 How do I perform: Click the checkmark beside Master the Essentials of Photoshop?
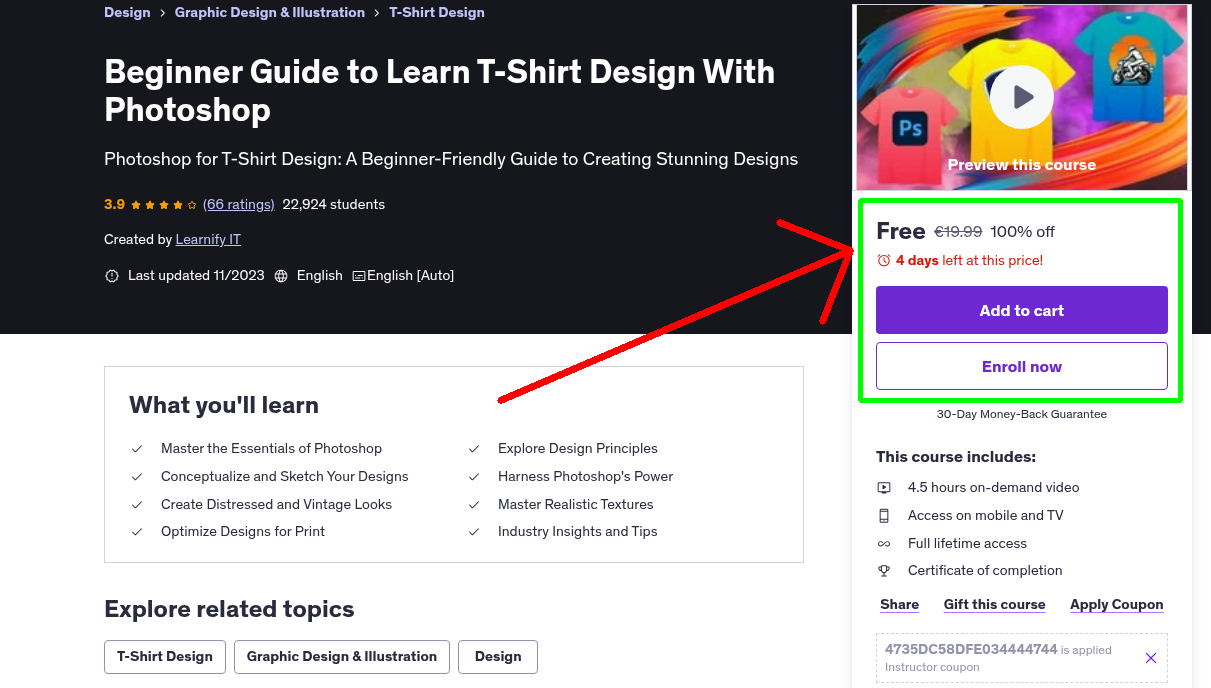click(x=137, y=449)
